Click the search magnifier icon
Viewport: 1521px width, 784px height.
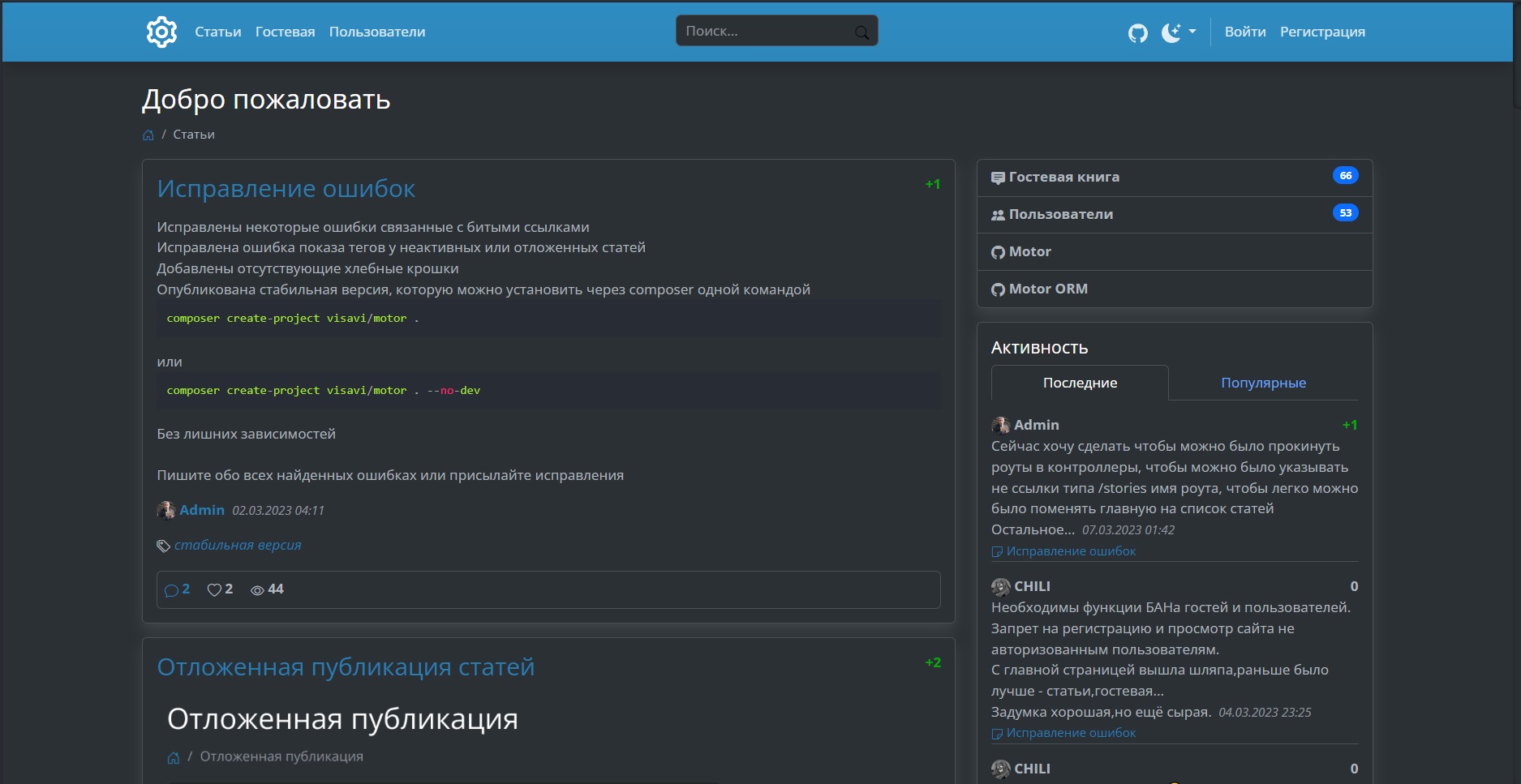coord(861,32)
